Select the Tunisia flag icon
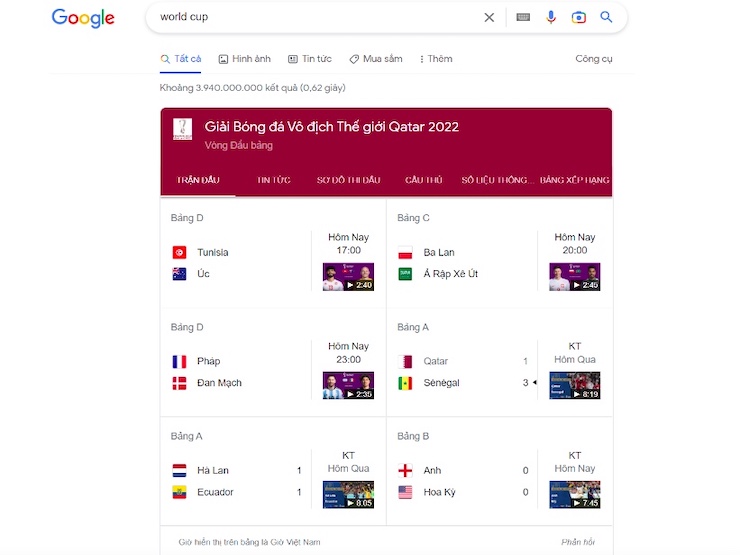 [x=179, y=252]
